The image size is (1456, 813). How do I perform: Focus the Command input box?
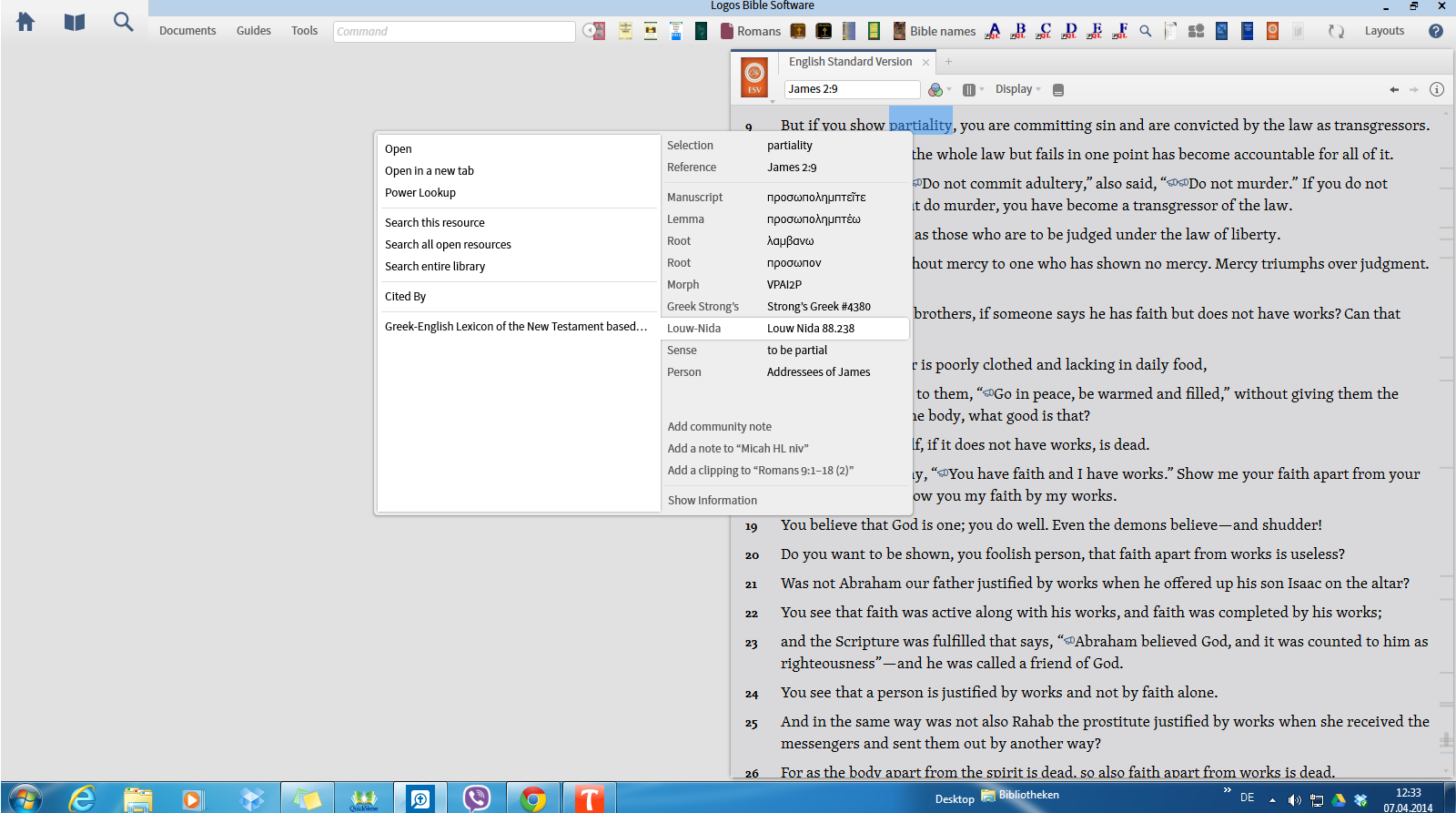coord(454,31)
